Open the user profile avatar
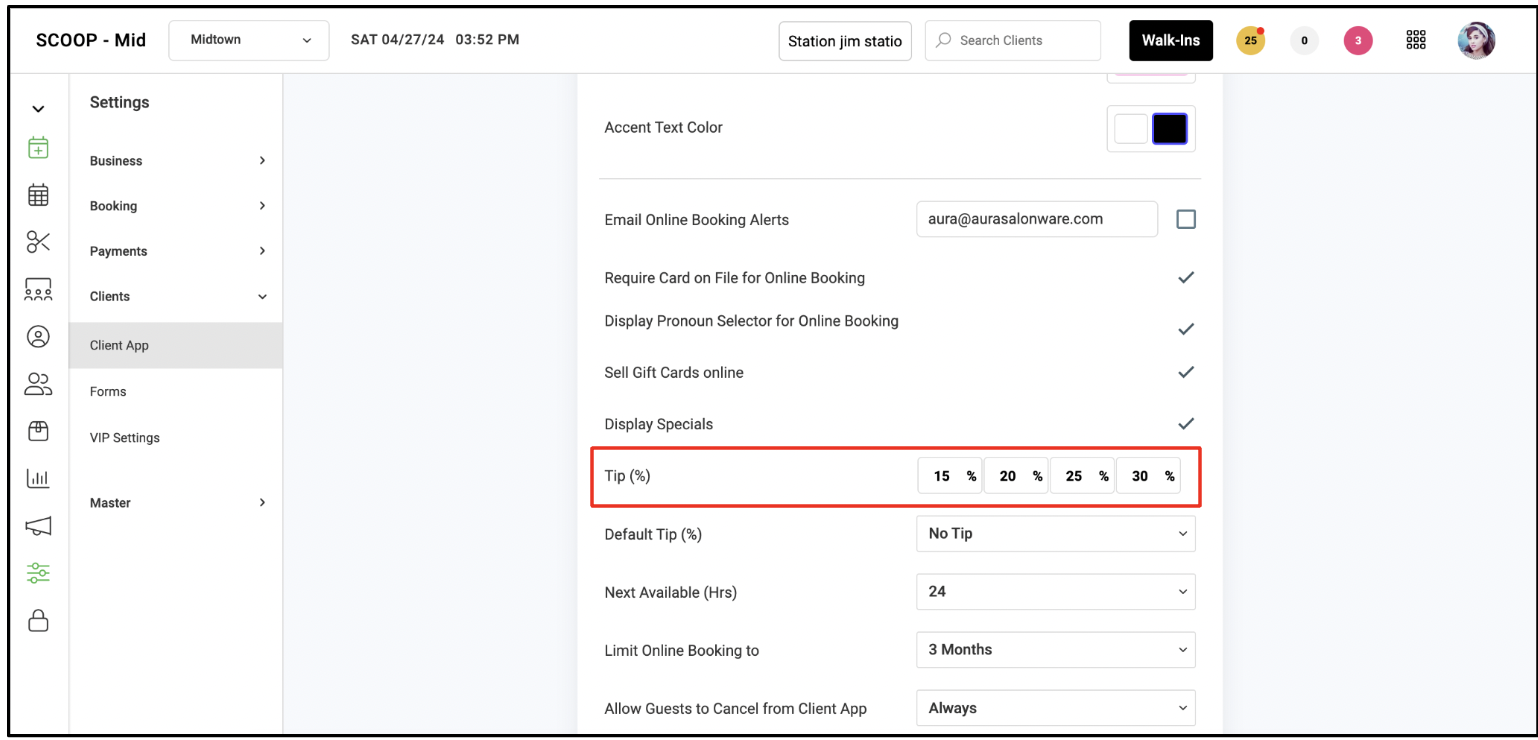Viewport: 1538px width, 740px height. pyautogui.click(x=1476, y=41)
